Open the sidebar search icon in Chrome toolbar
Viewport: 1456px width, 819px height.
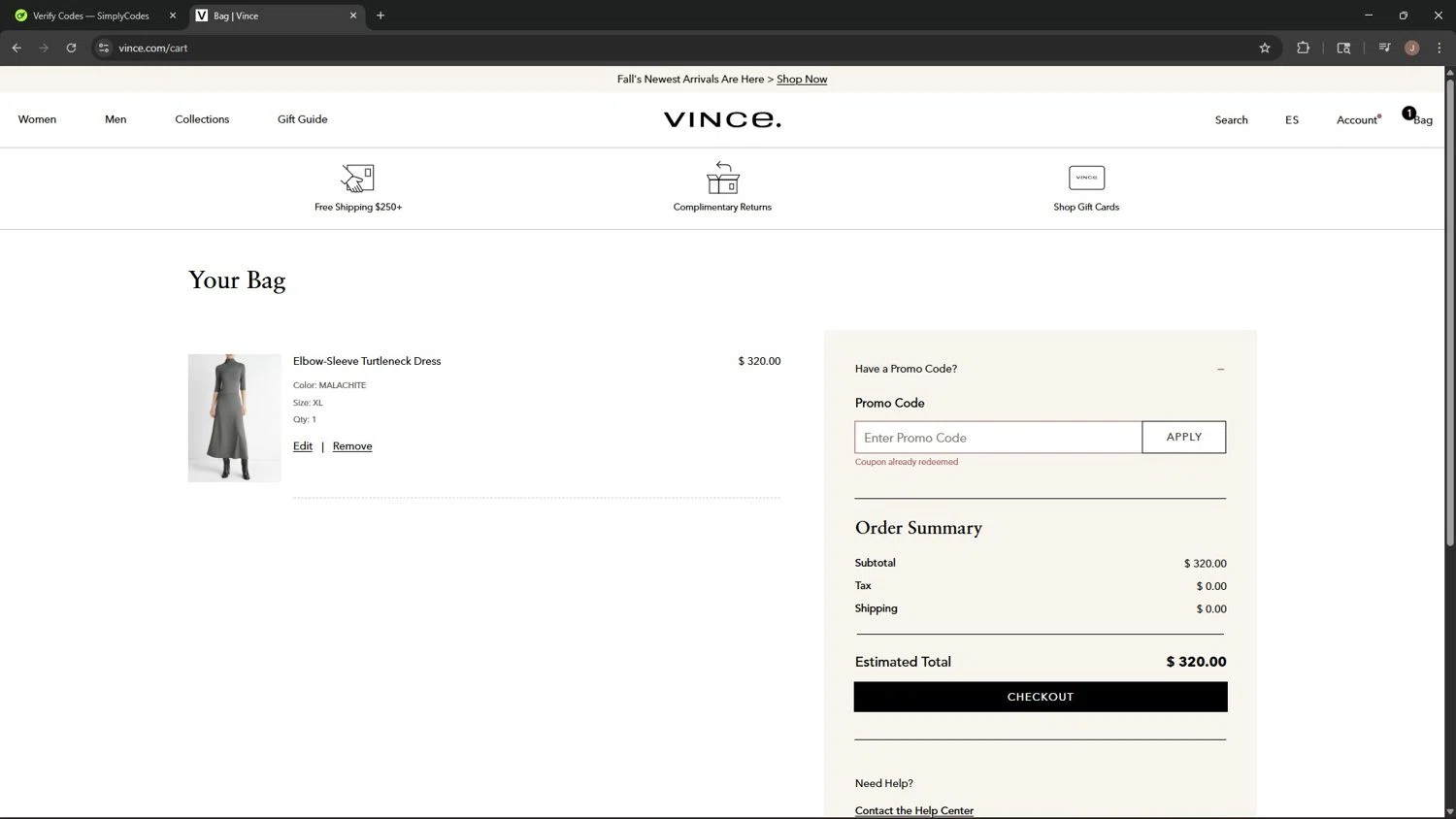(x=1343, y=48)
